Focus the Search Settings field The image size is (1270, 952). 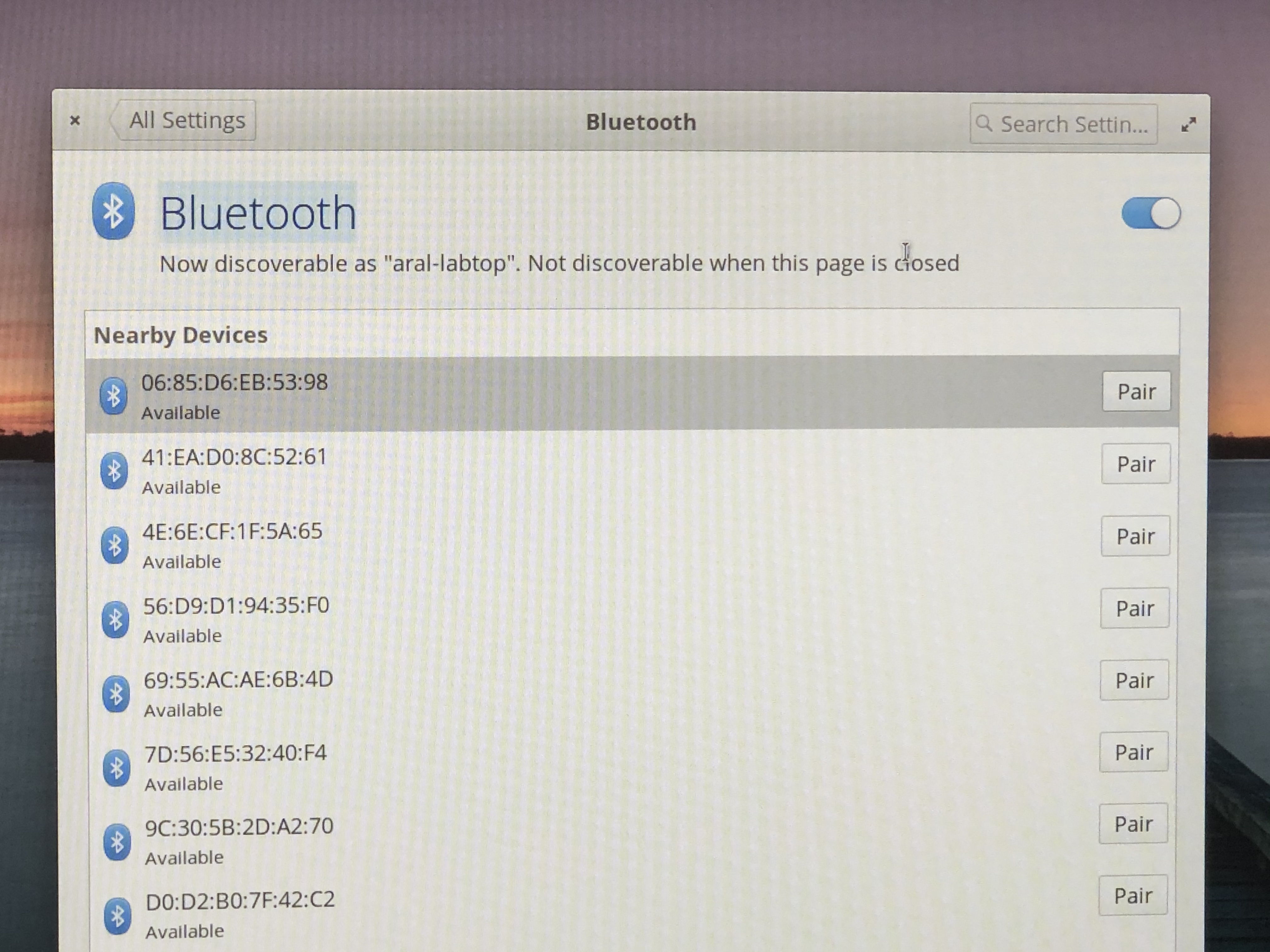tap(1063, 124)
